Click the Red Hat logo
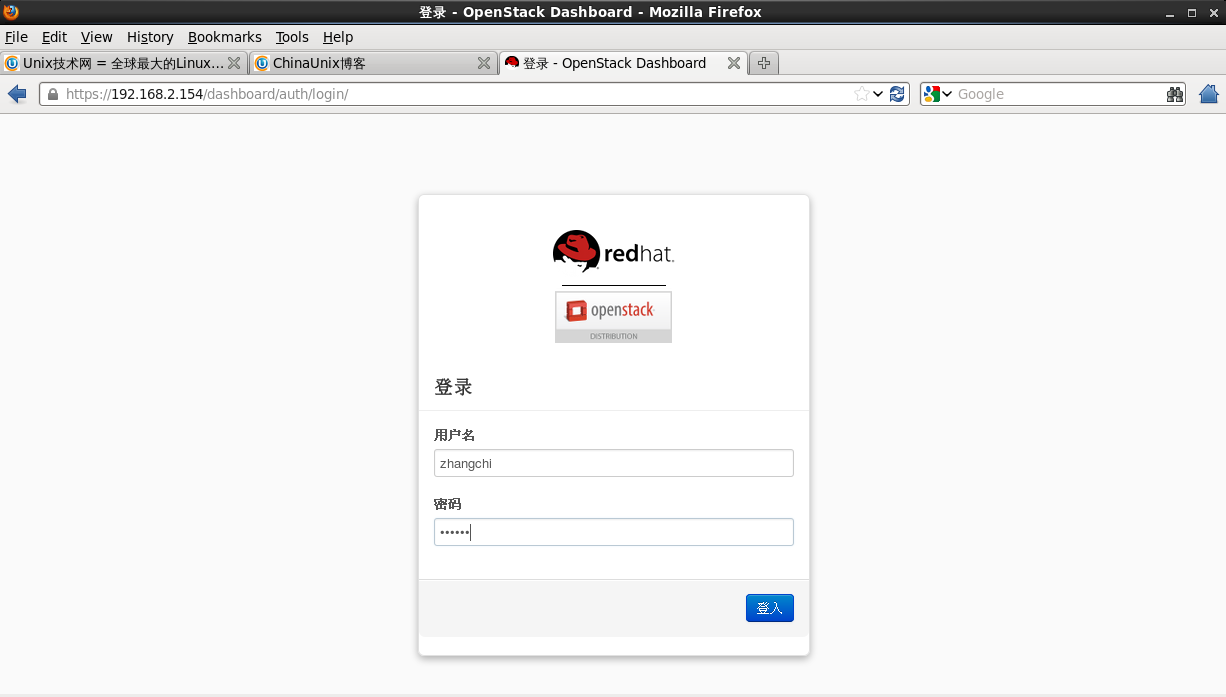This screenshot has width=1226, height=697. point(613,252)
